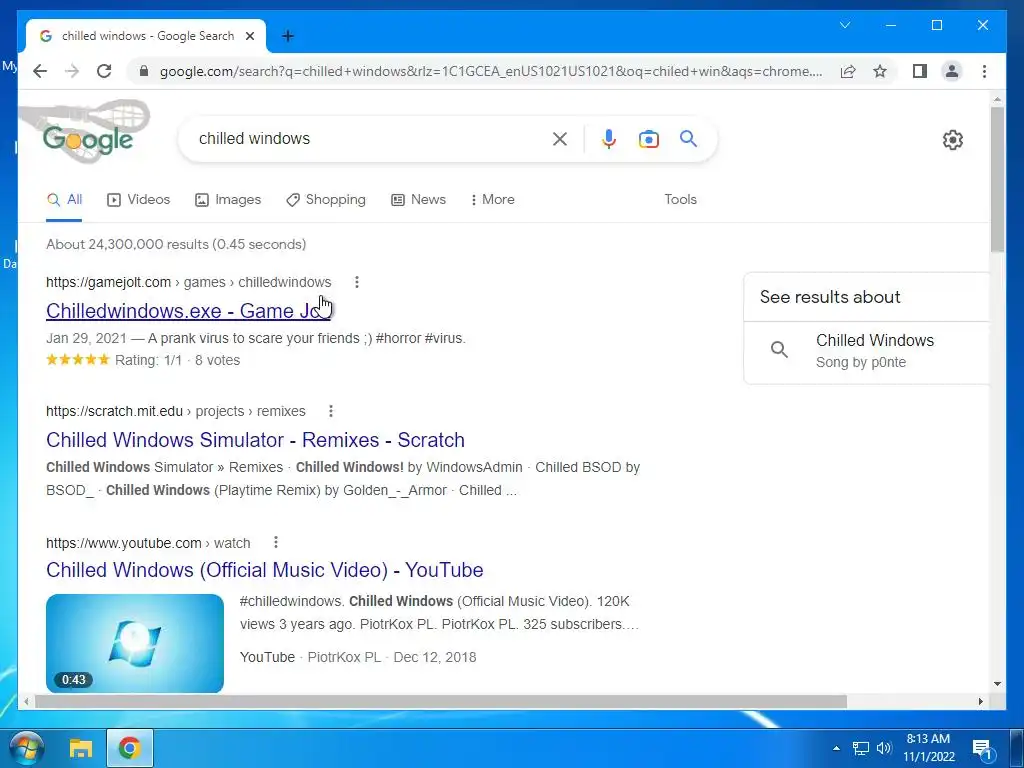1024x768 pixels.
Task: Open options menu for the Game Jolt result
Action: 357,282
